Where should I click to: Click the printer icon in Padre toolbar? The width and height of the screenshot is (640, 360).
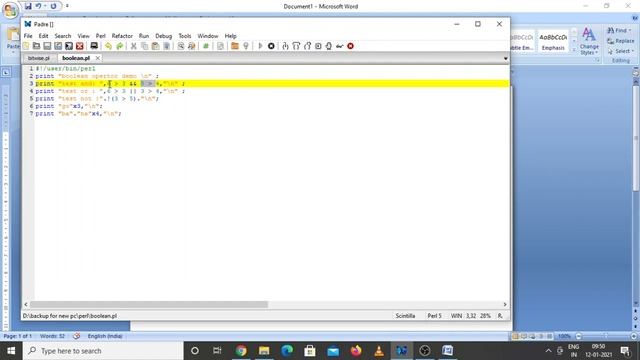pos(94,46)
